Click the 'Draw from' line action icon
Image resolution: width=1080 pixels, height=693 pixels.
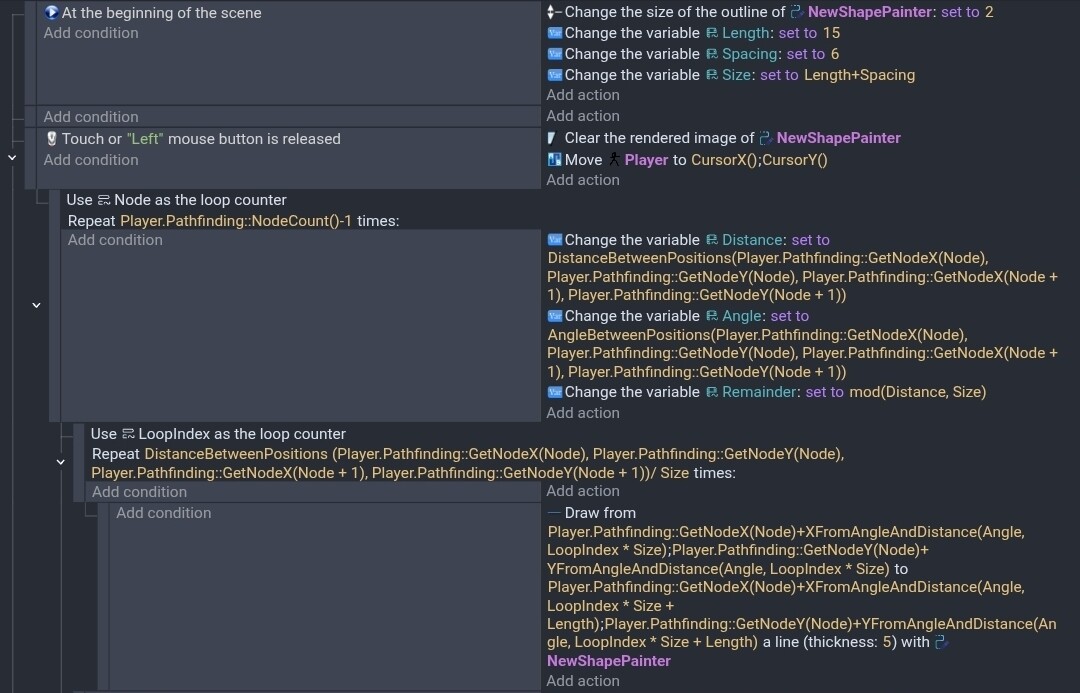click(x=554, y=513)
